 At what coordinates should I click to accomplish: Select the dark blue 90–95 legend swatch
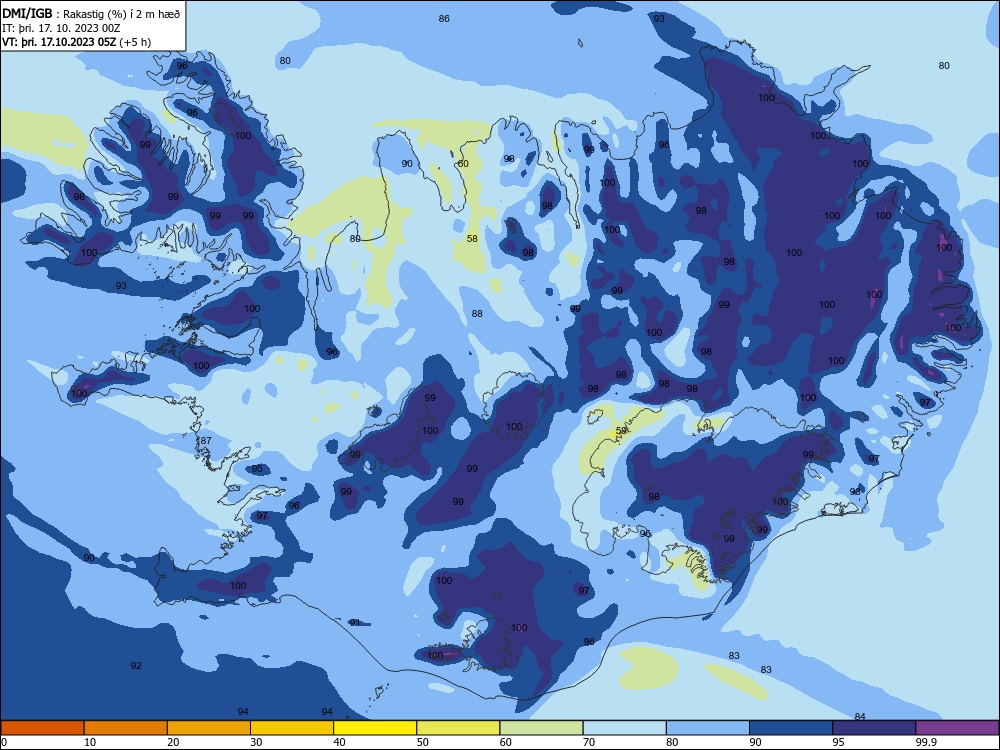click(791, 728)
